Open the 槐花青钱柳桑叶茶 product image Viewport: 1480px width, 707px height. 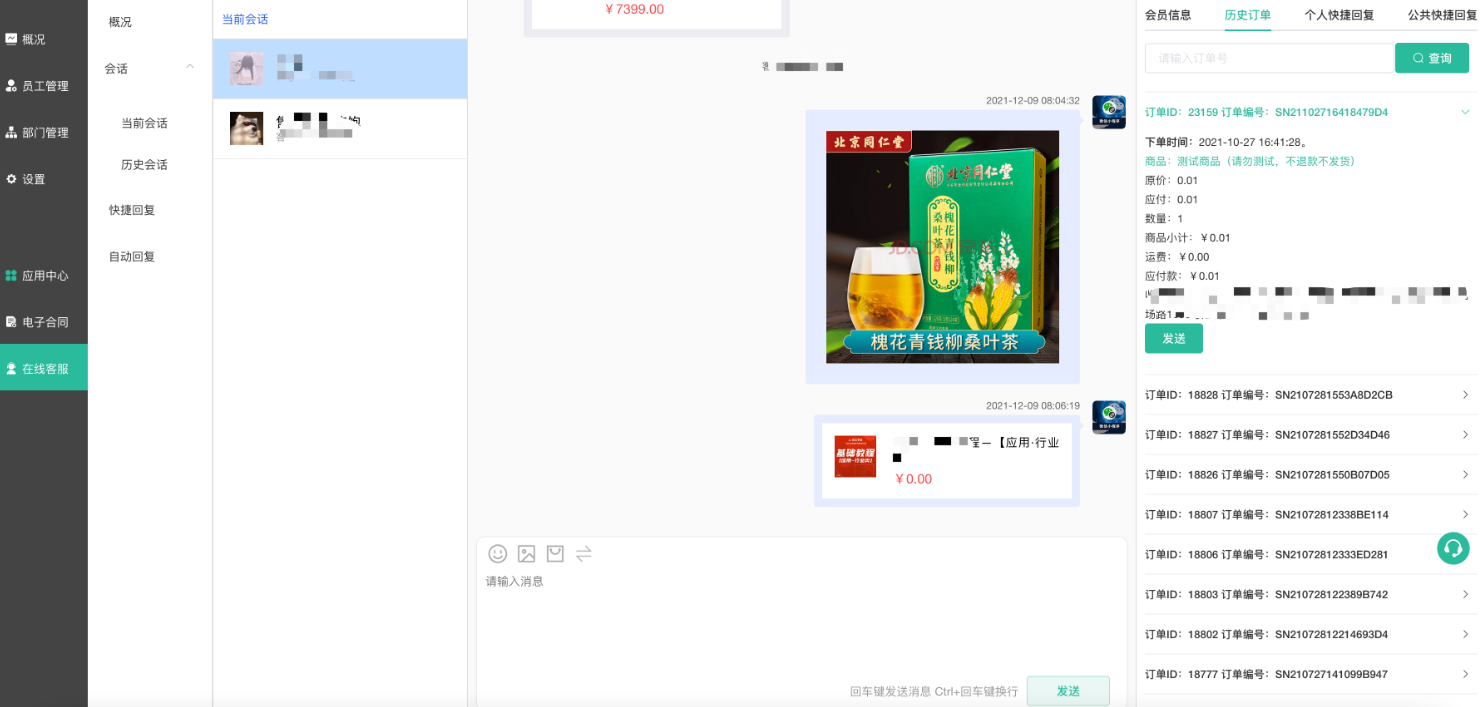coord(942,247)
